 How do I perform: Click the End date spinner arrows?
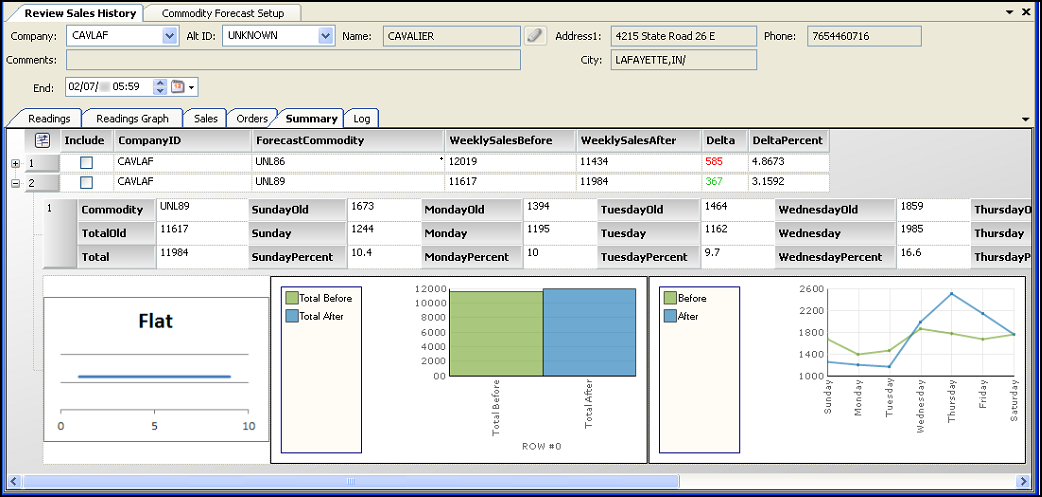160,87
